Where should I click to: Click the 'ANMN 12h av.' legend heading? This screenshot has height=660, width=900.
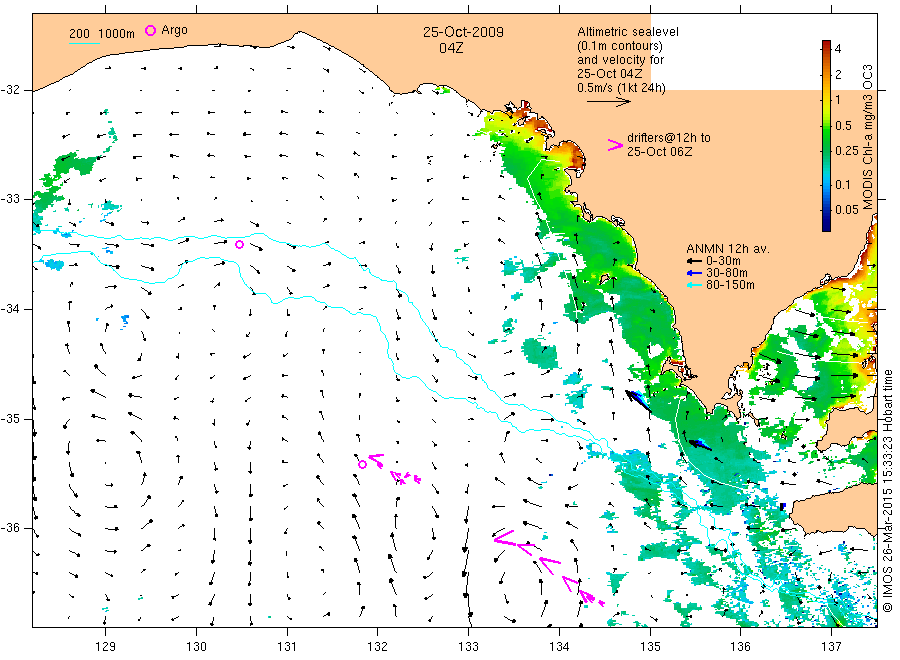pyautogui.click(x=728, y=249)
